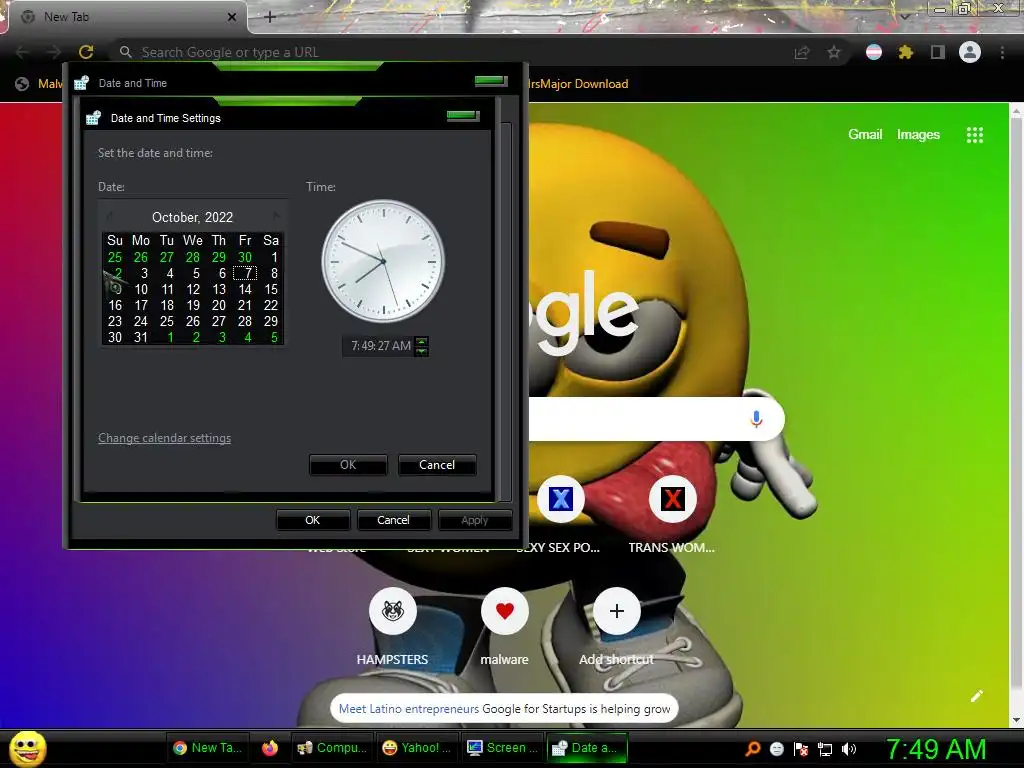This screenshot has width=1024, height=768.
Task: Select September 28 in the calendar
Action: tap(193, 257)
